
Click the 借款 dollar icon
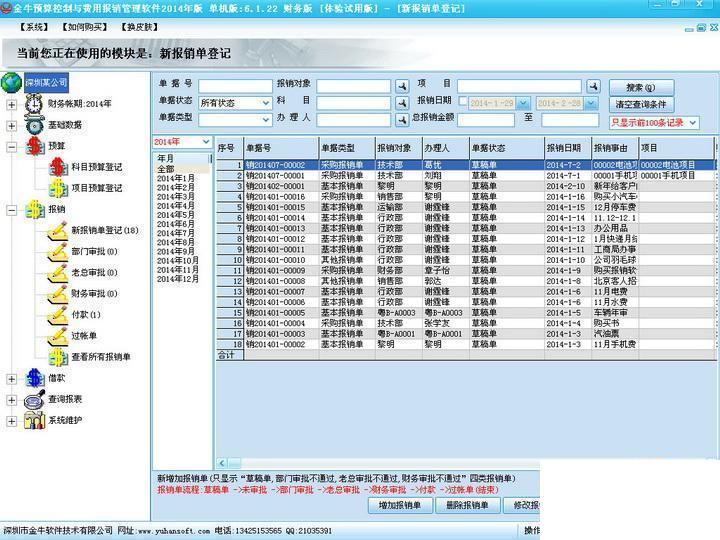coord(35,378)
